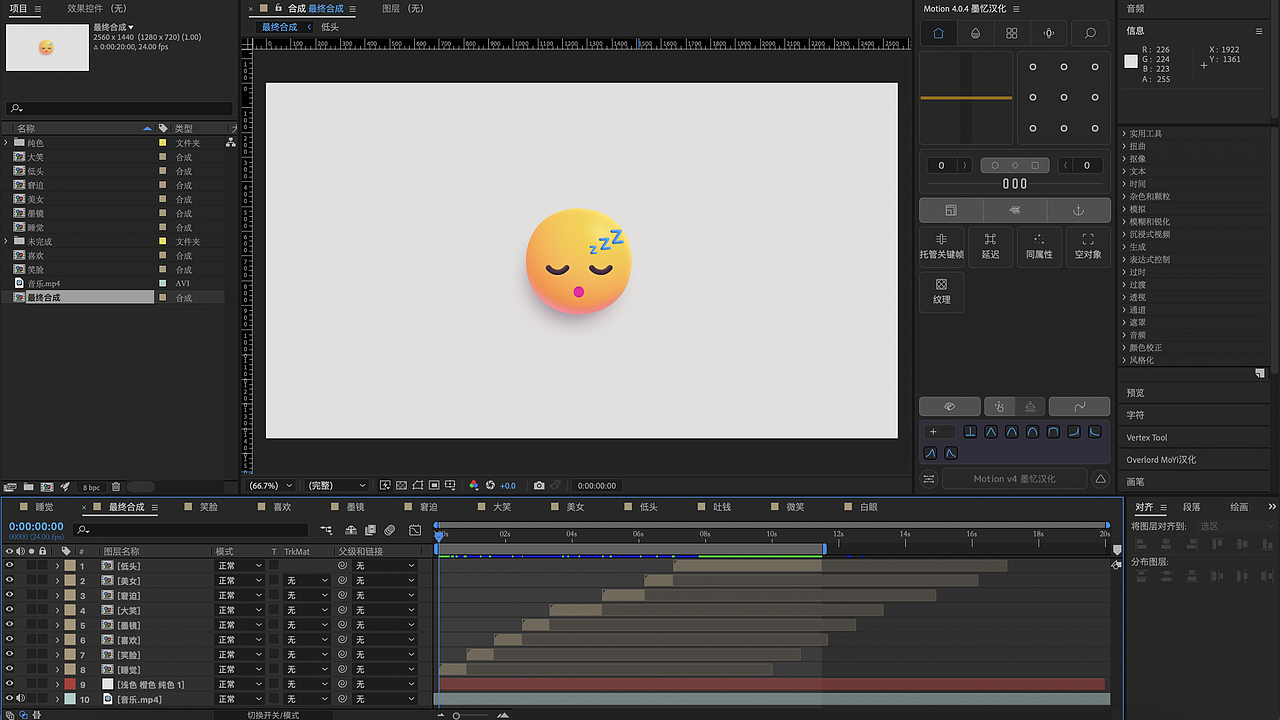Switch to the 吐钱 timeline tab
Viewport: 1280px width, 720px height.
tap(722, 507)
